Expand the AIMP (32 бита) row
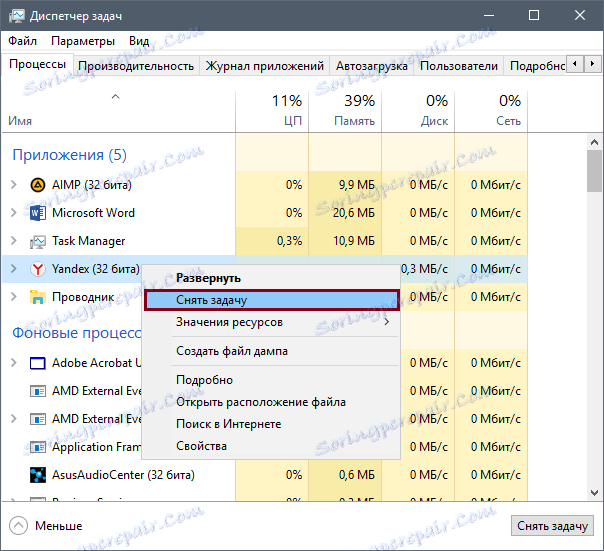Screen dimensions: 604x551 14,185
